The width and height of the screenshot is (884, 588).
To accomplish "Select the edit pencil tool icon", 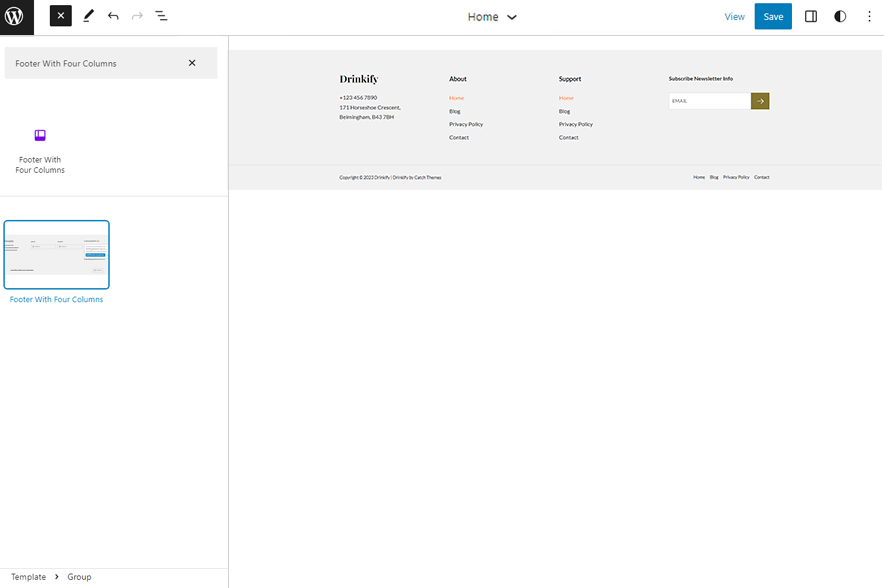I will click(x=87, y=15).
